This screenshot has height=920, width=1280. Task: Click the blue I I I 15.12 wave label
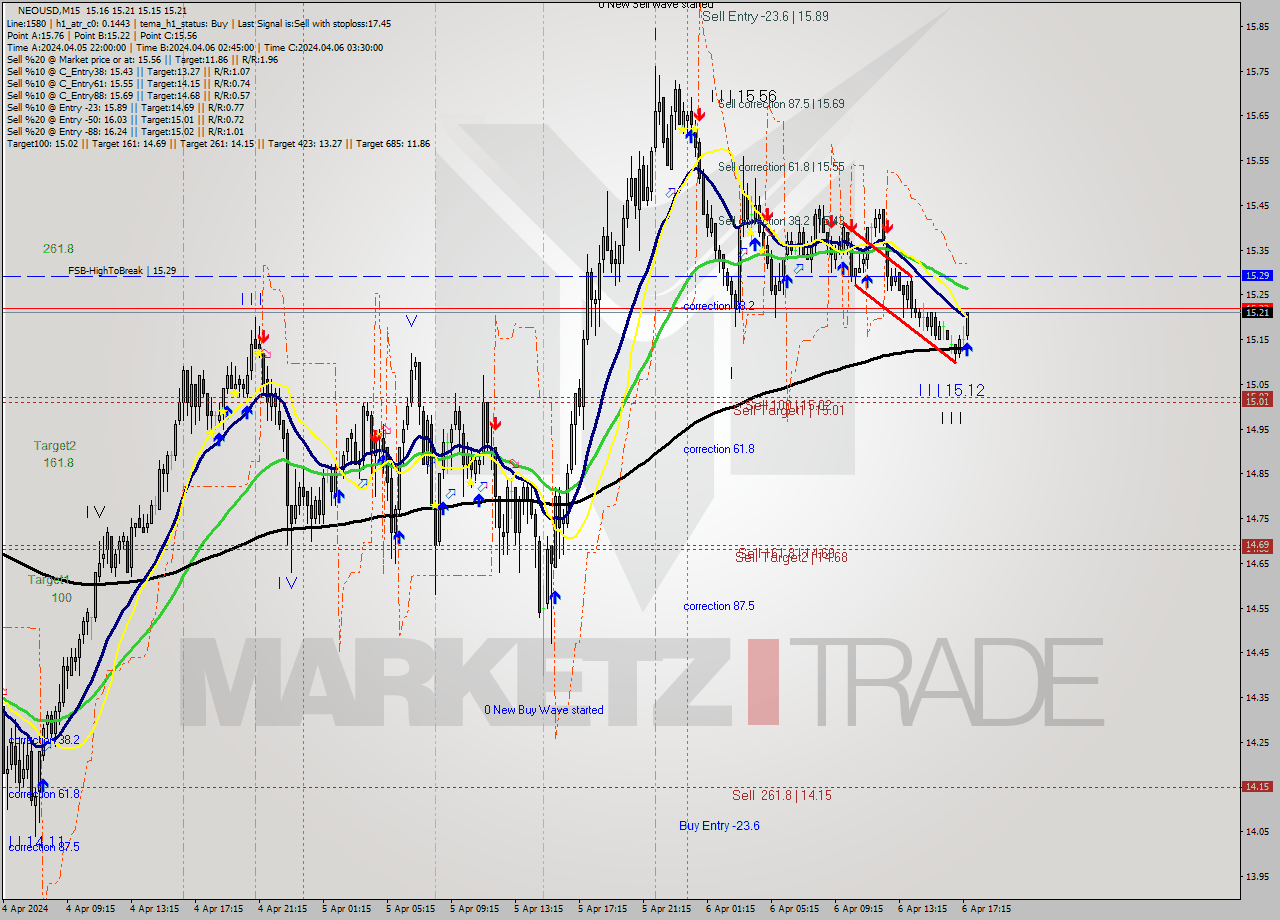pyautogui.click(x=952, y=390)
